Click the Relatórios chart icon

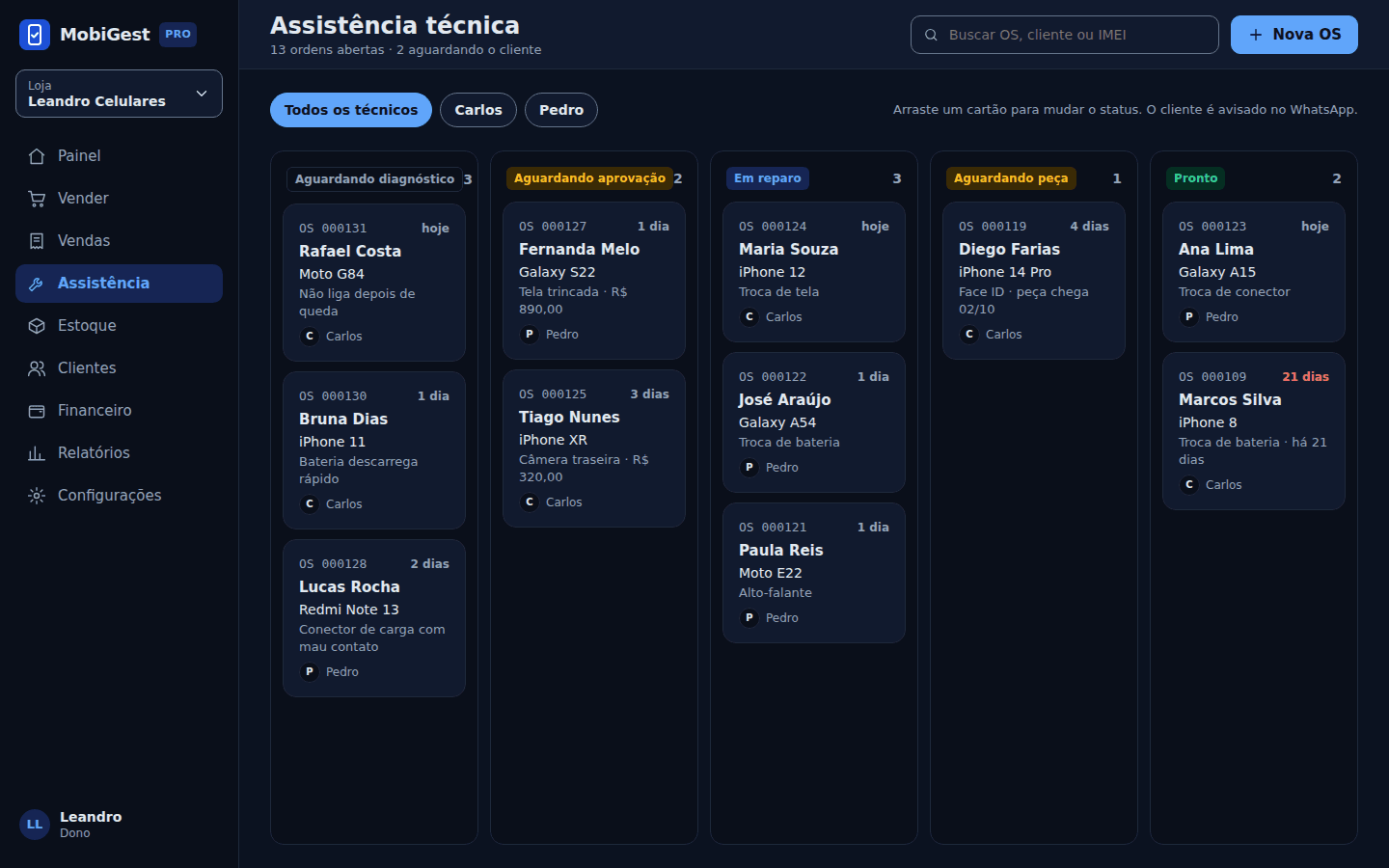(37, 453)
